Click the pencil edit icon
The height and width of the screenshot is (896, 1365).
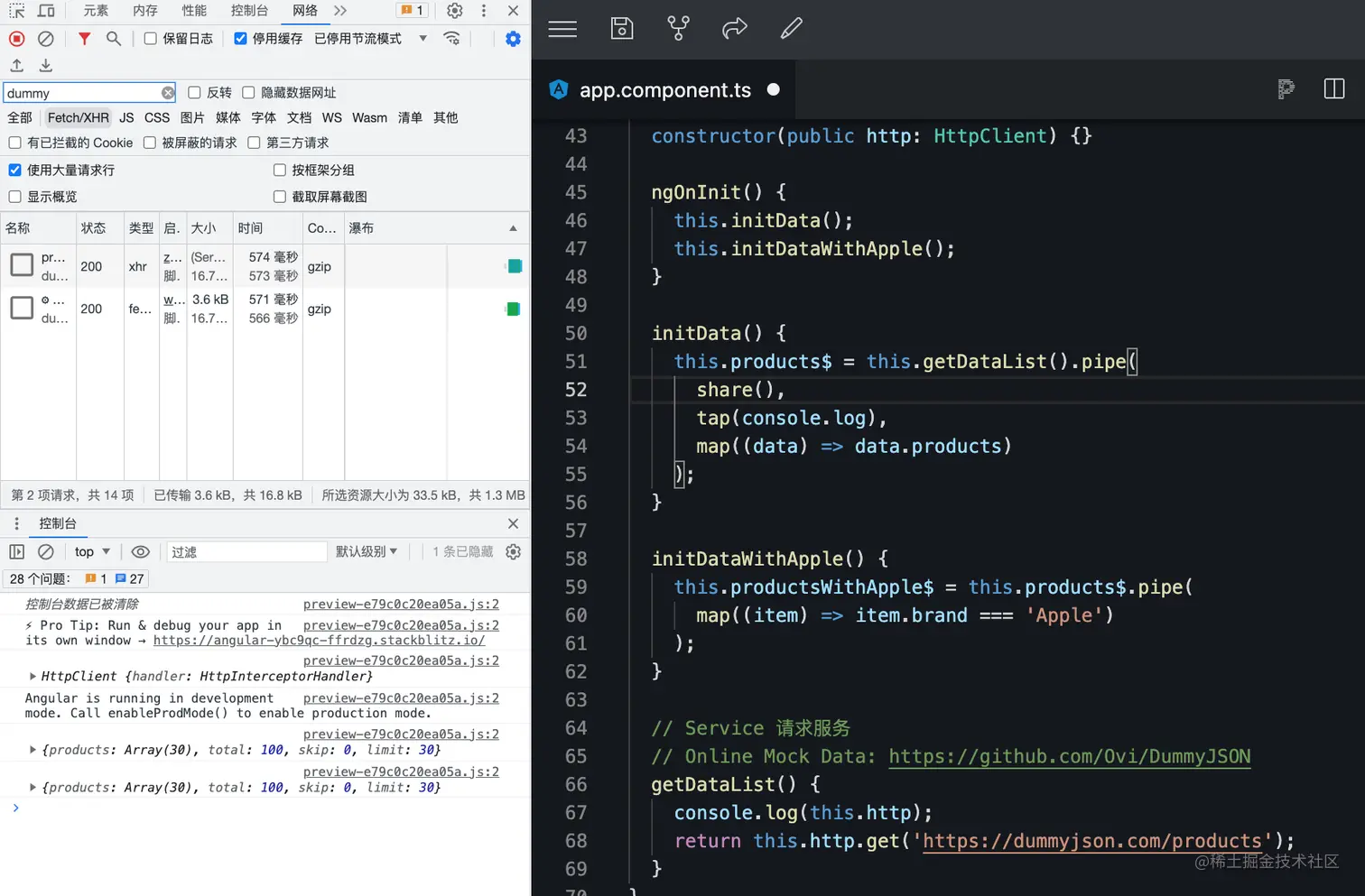tap(792, 28)
